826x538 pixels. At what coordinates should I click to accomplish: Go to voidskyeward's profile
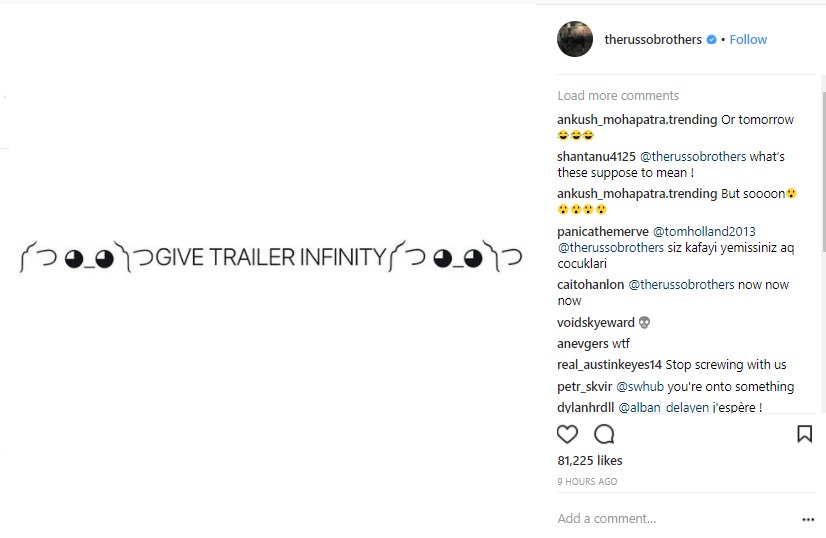click(x=594, y=323)
